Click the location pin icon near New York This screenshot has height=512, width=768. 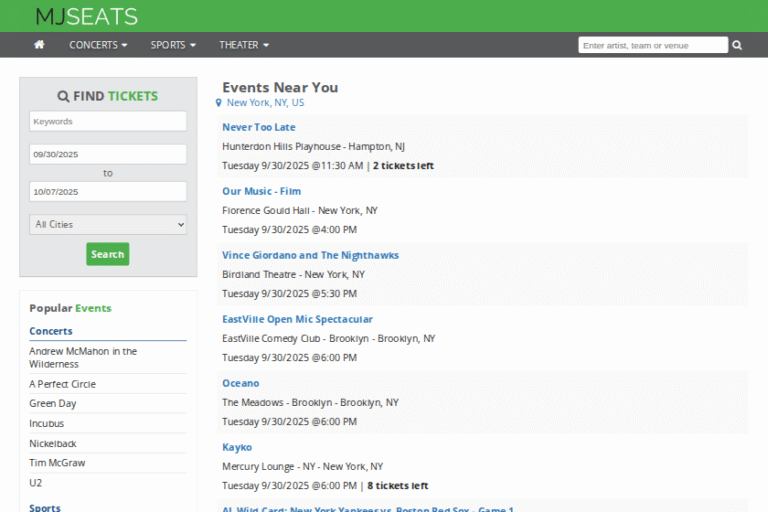pyautogui.click(x=219, y=103)
